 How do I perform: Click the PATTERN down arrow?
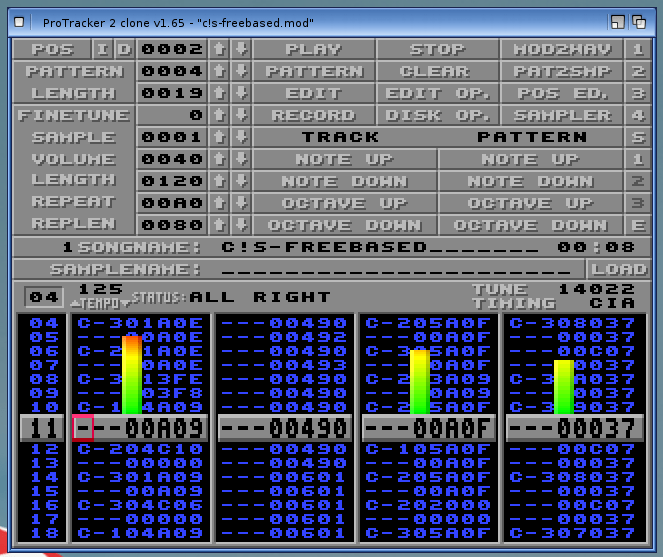tap(240, 71)
